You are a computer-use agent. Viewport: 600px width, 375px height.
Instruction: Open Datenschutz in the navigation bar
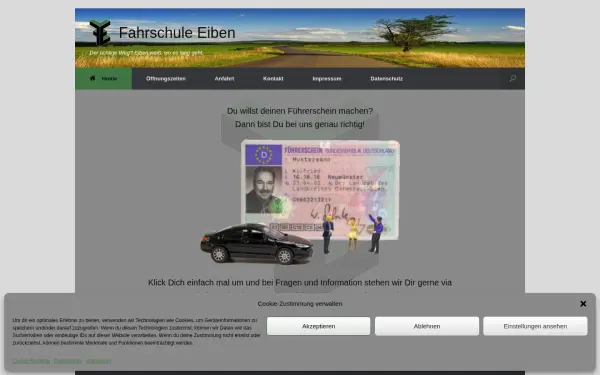click(386, 78)
